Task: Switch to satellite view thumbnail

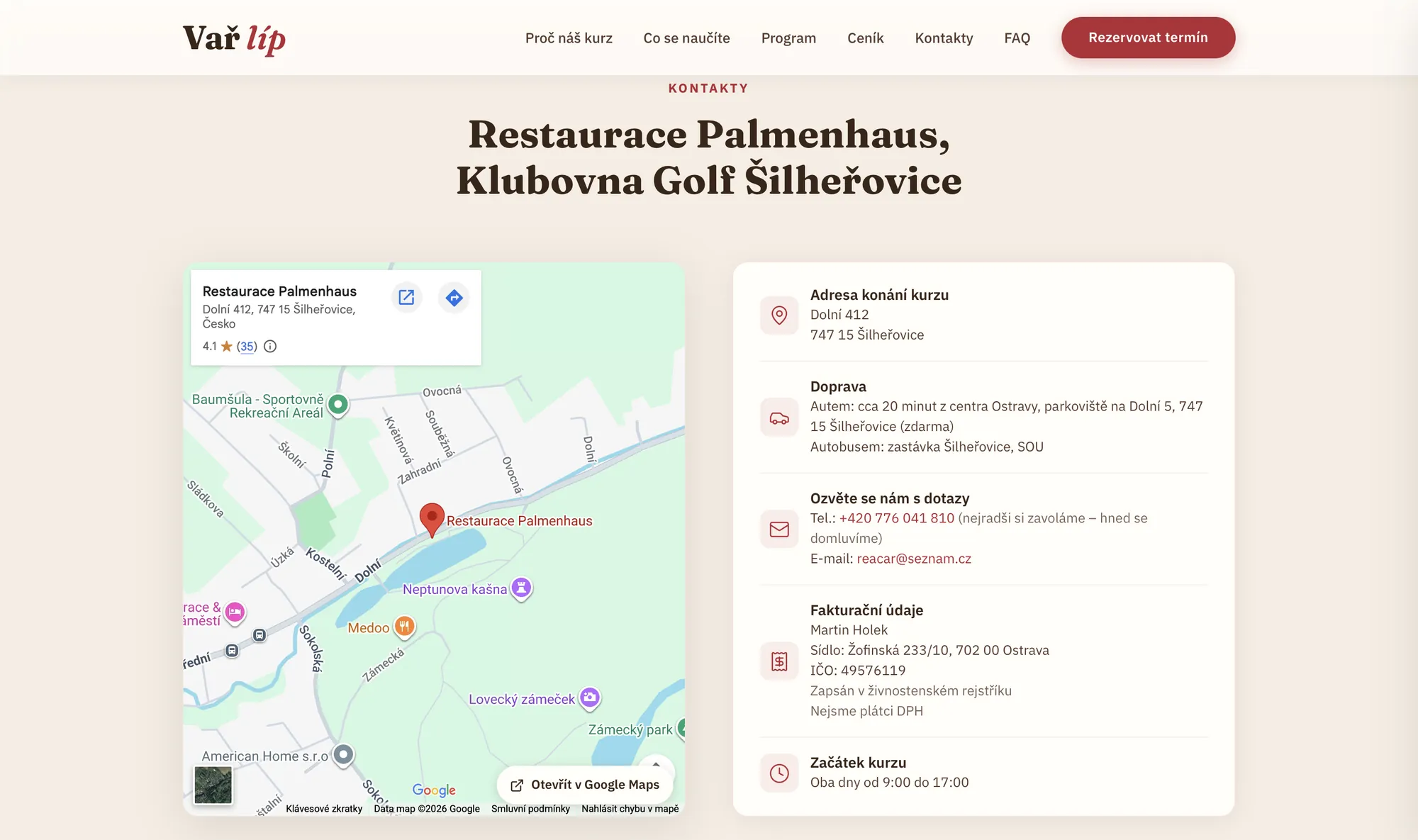Action: [x=213, y=785]
